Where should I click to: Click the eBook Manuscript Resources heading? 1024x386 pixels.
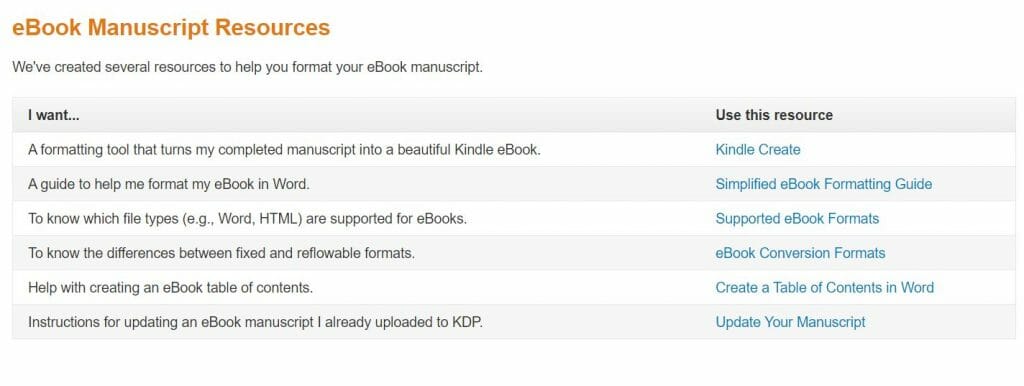point(171,27)
